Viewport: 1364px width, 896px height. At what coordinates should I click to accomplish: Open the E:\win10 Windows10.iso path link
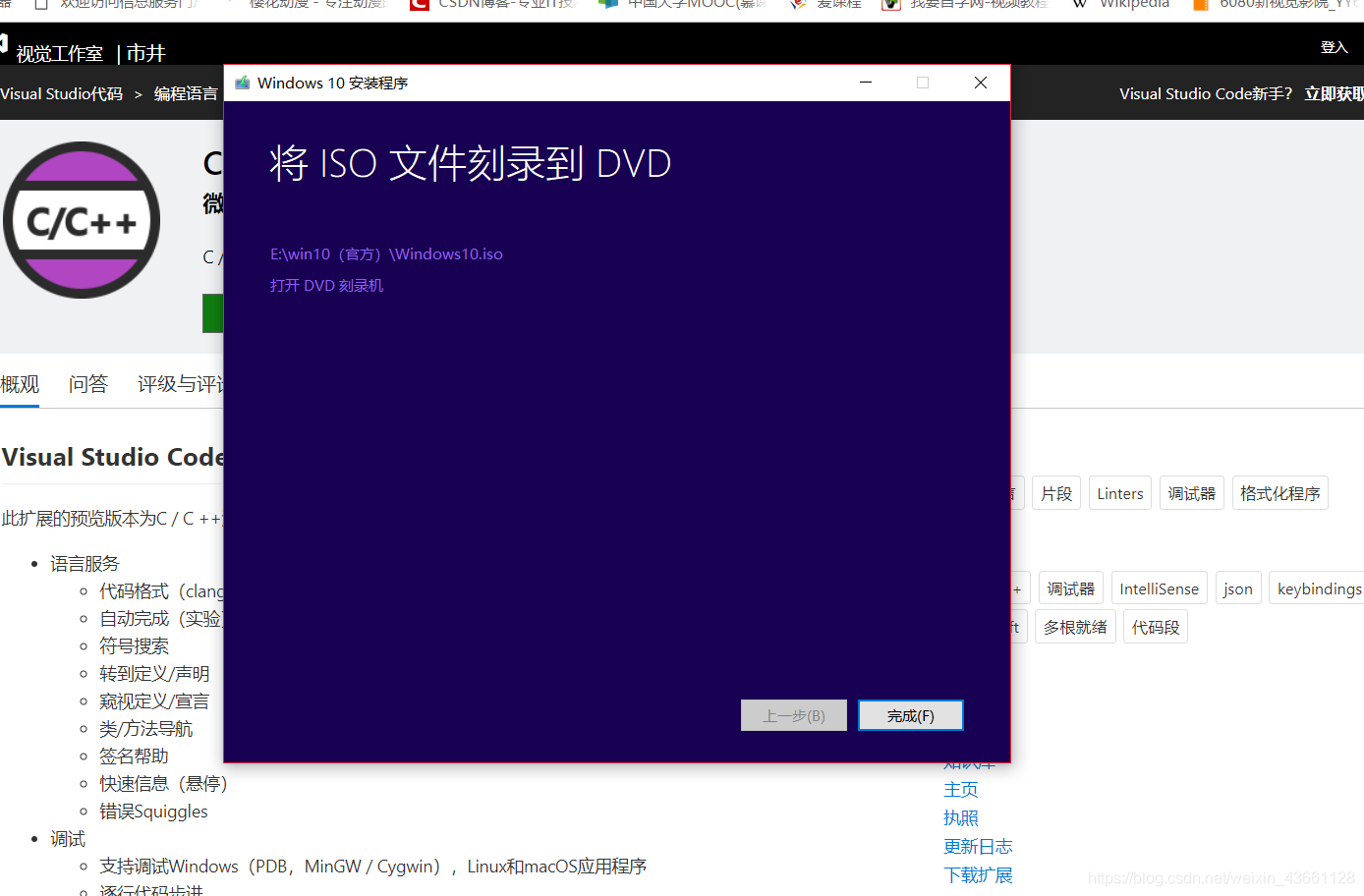(386, 254)
